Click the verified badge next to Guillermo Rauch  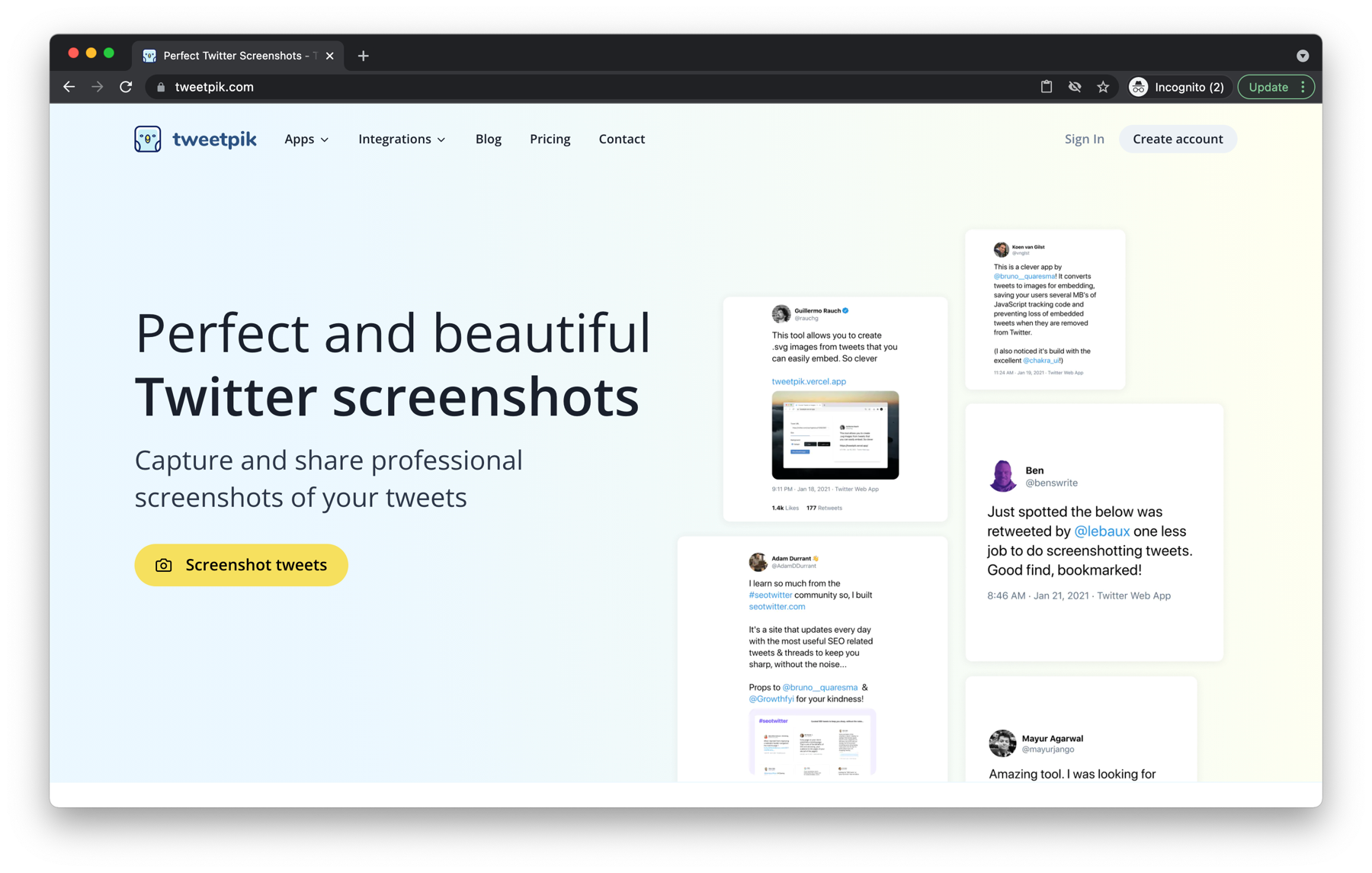pos(845,310)
